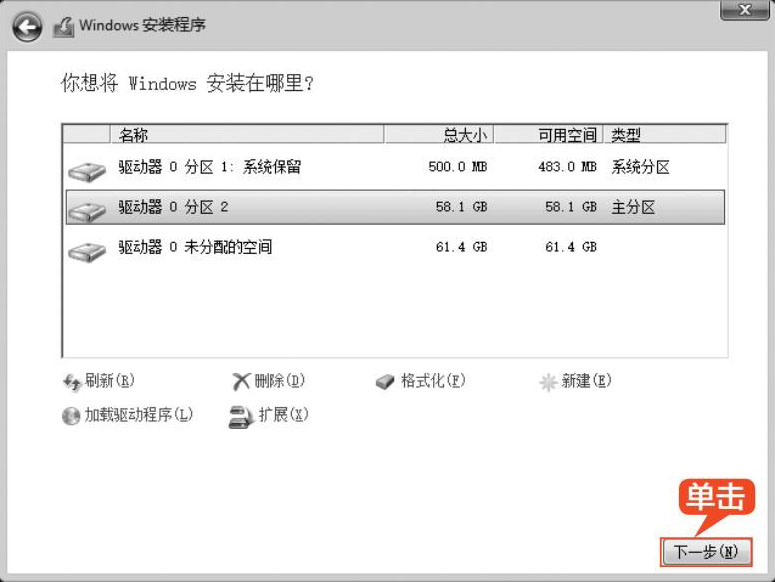Viewport: 775px width, 582px height.
Task: Click the 扩展 drive arrow icon
Action: (241, 417)
